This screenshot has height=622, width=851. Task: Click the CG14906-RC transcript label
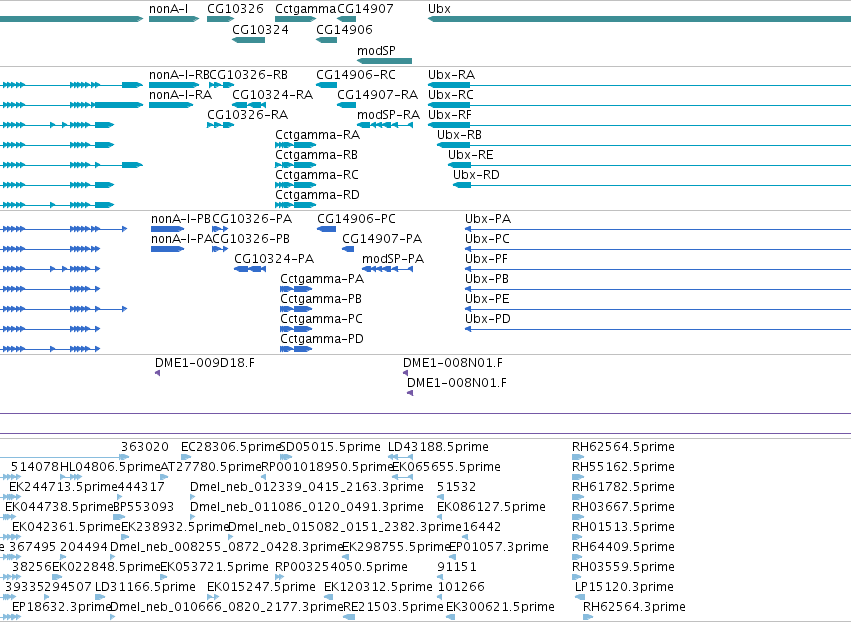pyautogui.click(x=356, y=74)
